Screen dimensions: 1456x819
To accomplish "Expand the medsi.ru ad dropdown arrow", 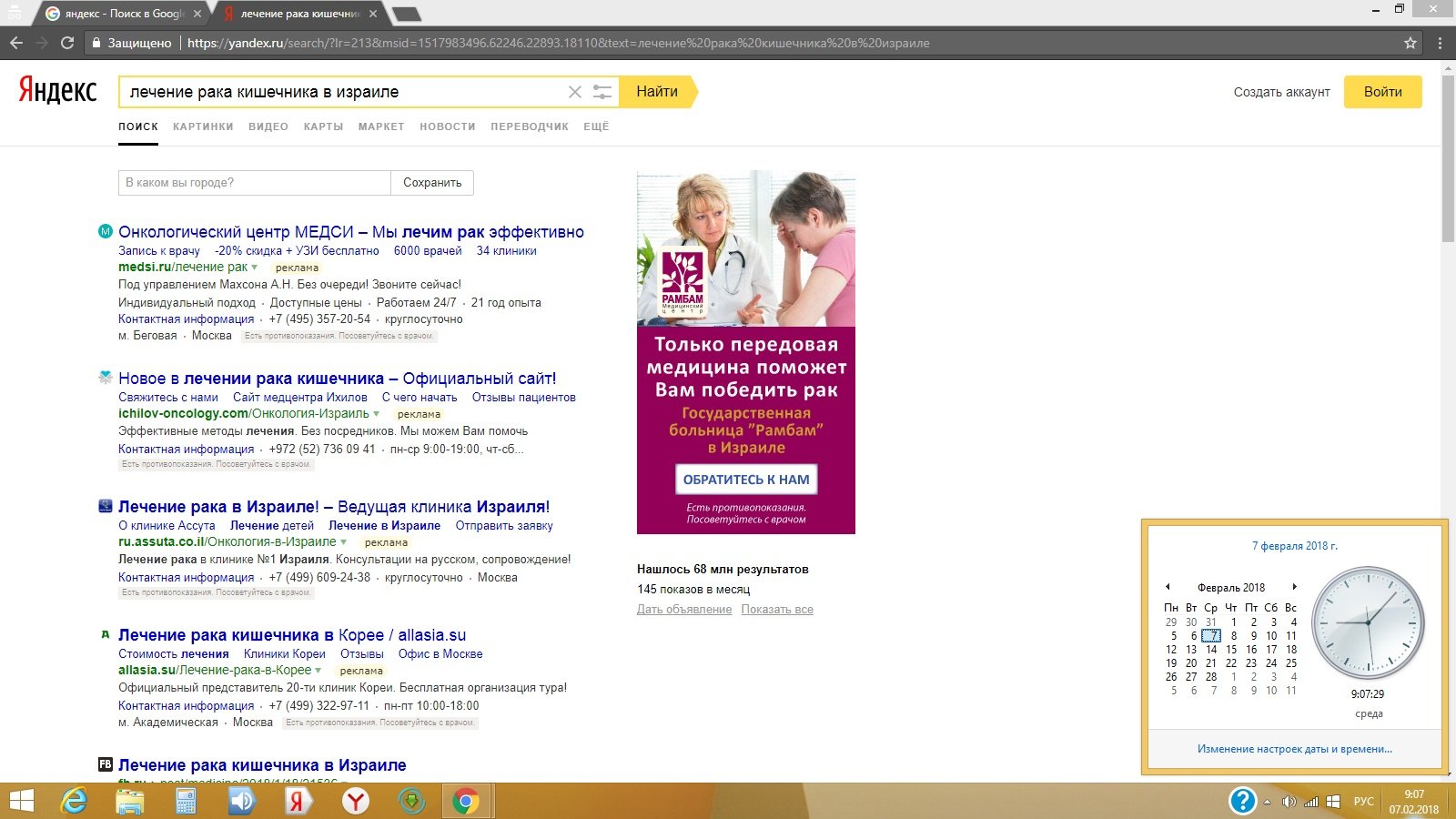I will click(x=255, y=268).
